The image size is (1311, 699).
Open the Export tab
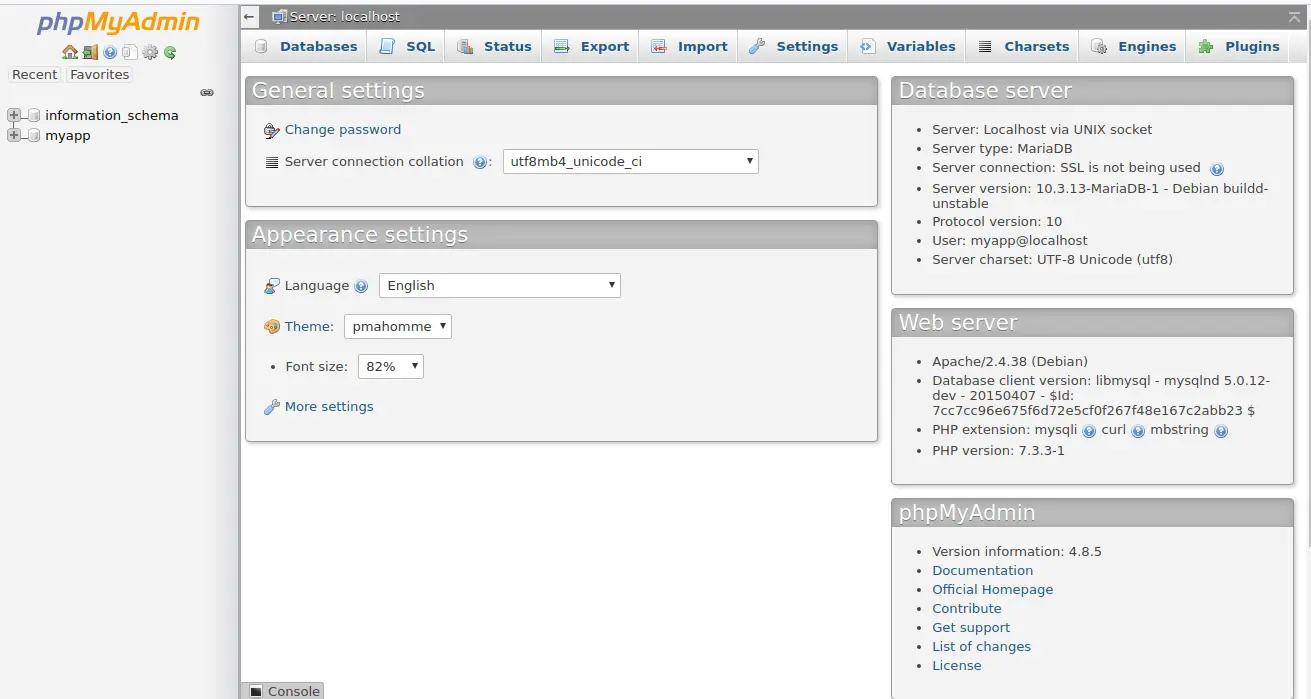(591, 46)
